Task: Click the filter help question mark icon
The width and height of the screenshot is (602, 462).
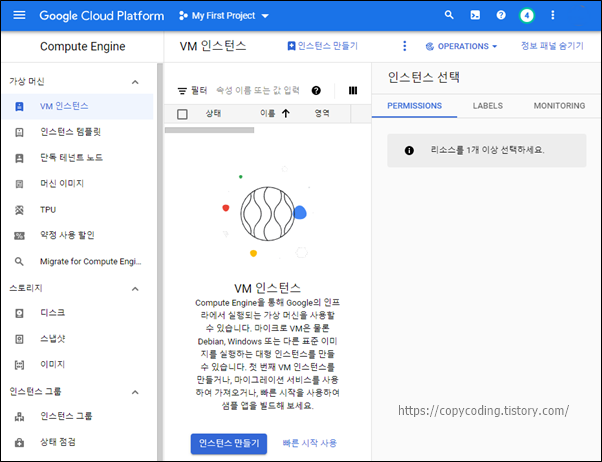Action: pos(316,91)
